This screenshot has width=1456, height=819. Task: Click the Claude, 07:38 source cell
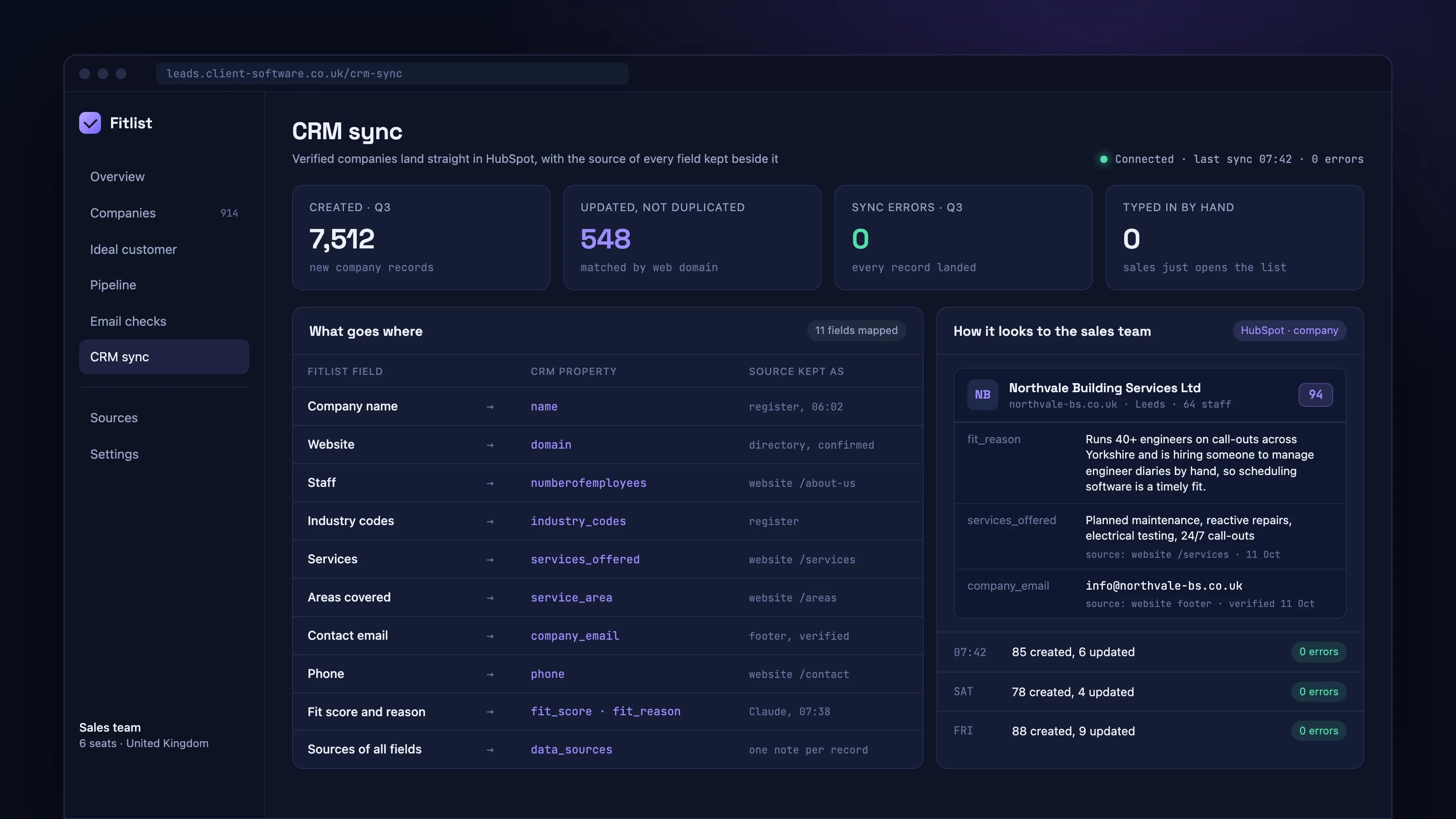[x=789, y=712]
